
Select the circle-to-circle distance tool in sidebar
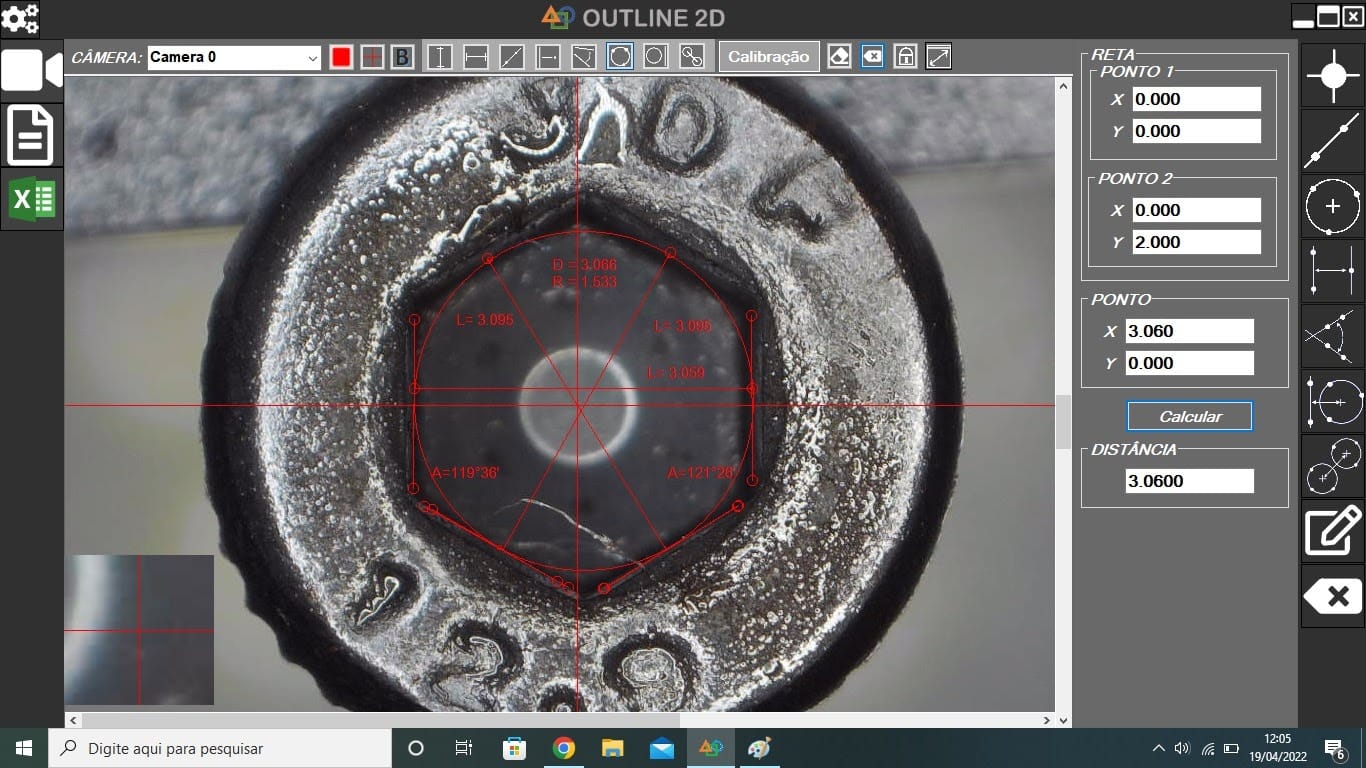coord(1333,466)
